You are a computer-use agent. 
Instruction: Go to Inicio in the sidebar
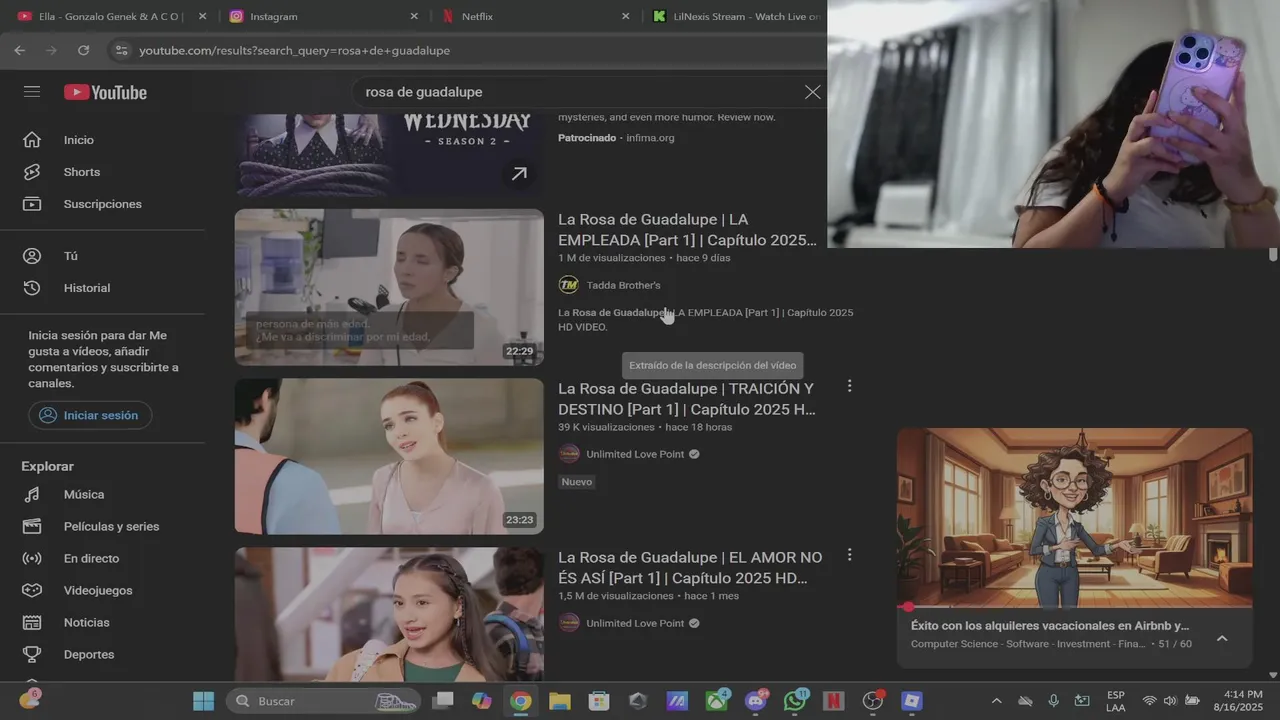coord(78,140)
